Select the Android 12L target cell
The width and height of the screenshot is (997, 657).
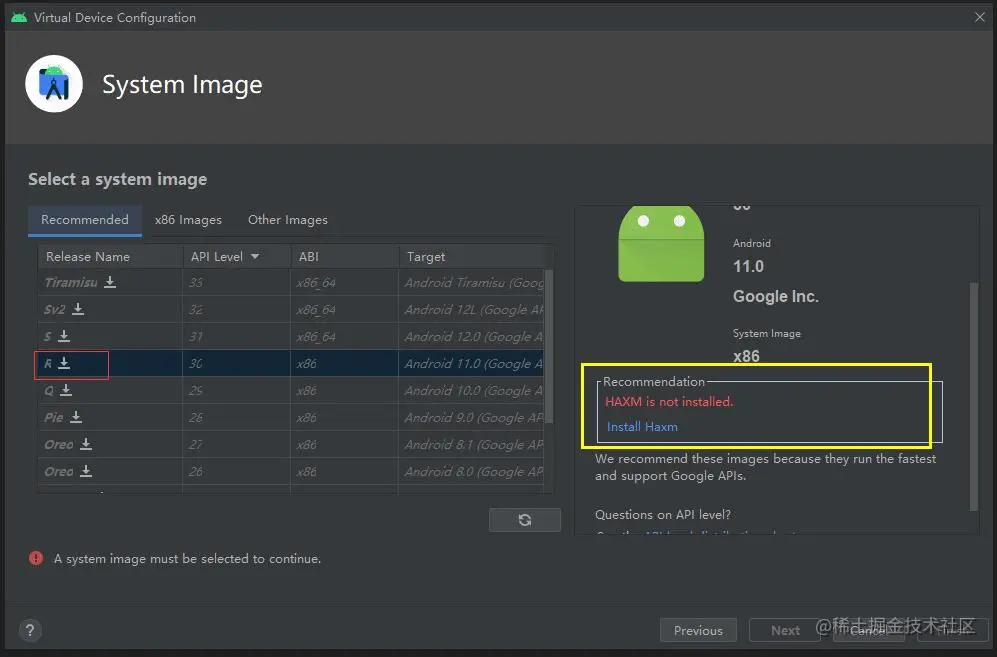[x=472, y=309]
